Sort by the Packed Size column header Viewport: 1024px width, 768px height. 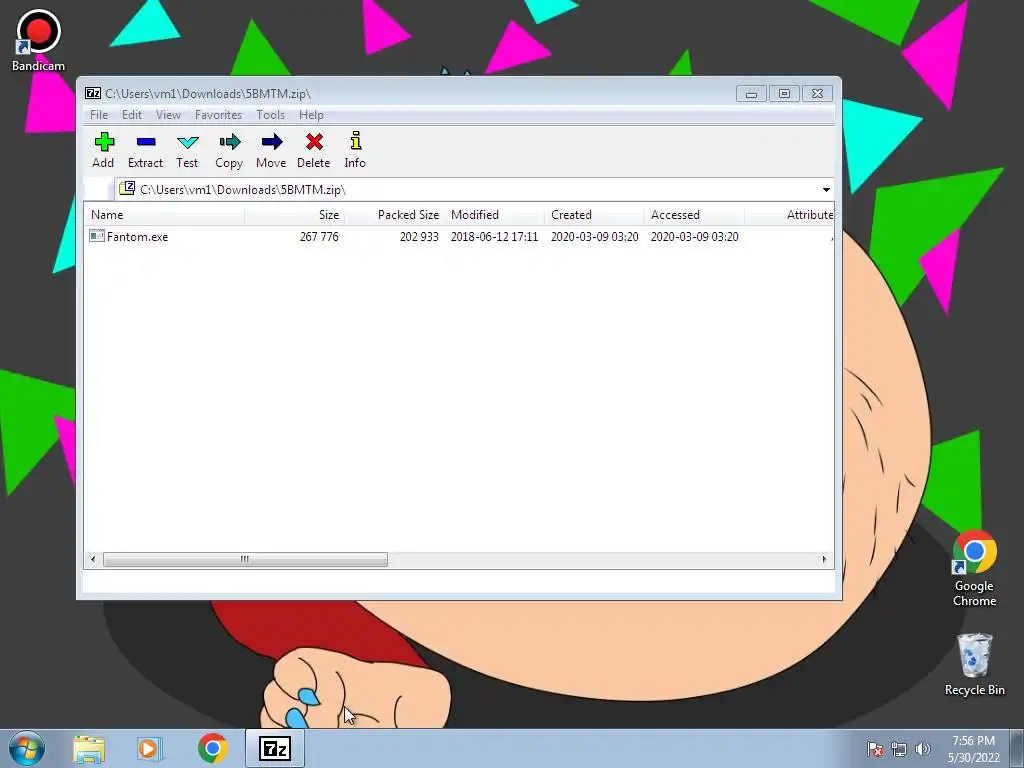pos(394,214)
